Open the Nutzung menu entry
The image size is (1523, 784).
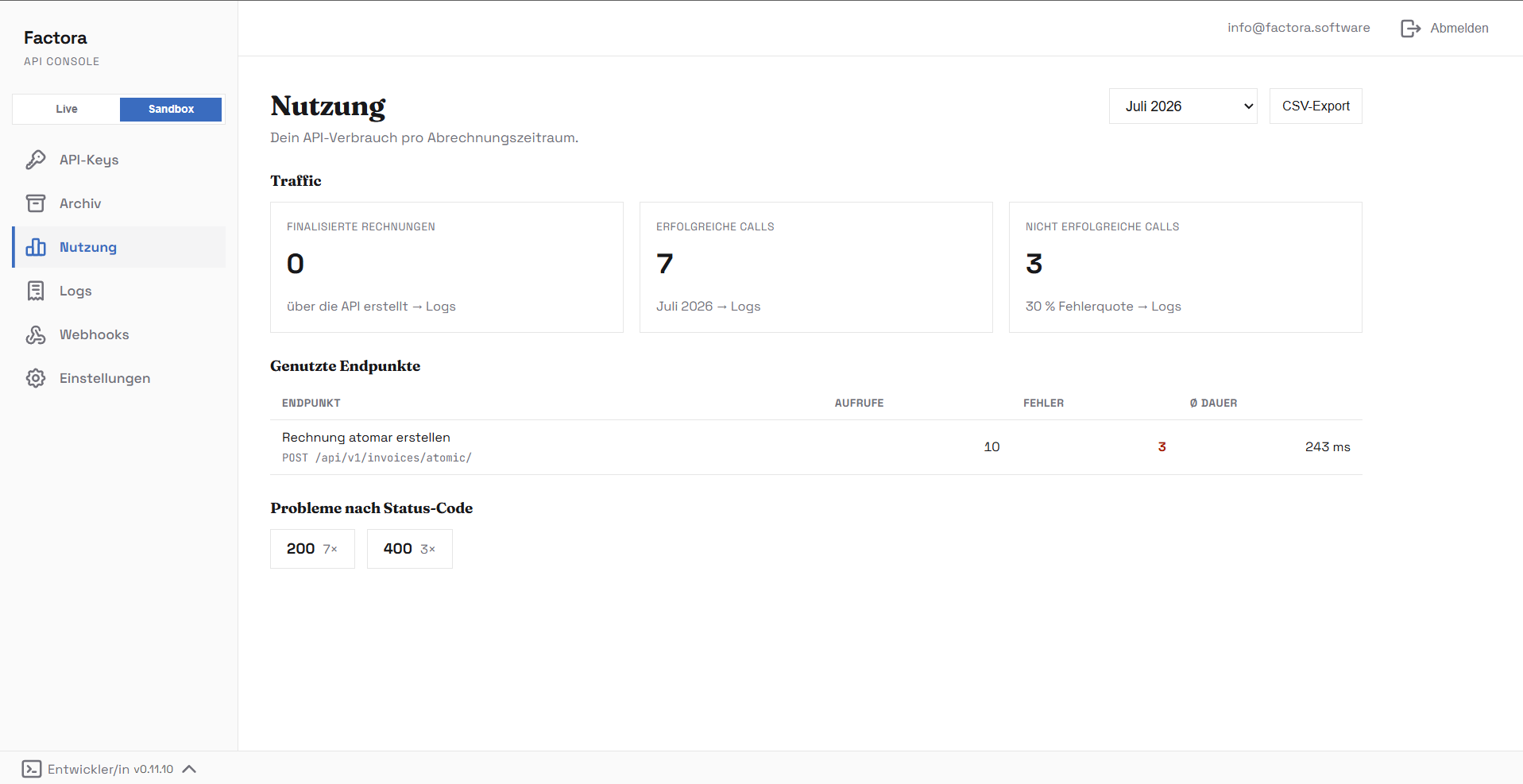click(x=119, y=247)
